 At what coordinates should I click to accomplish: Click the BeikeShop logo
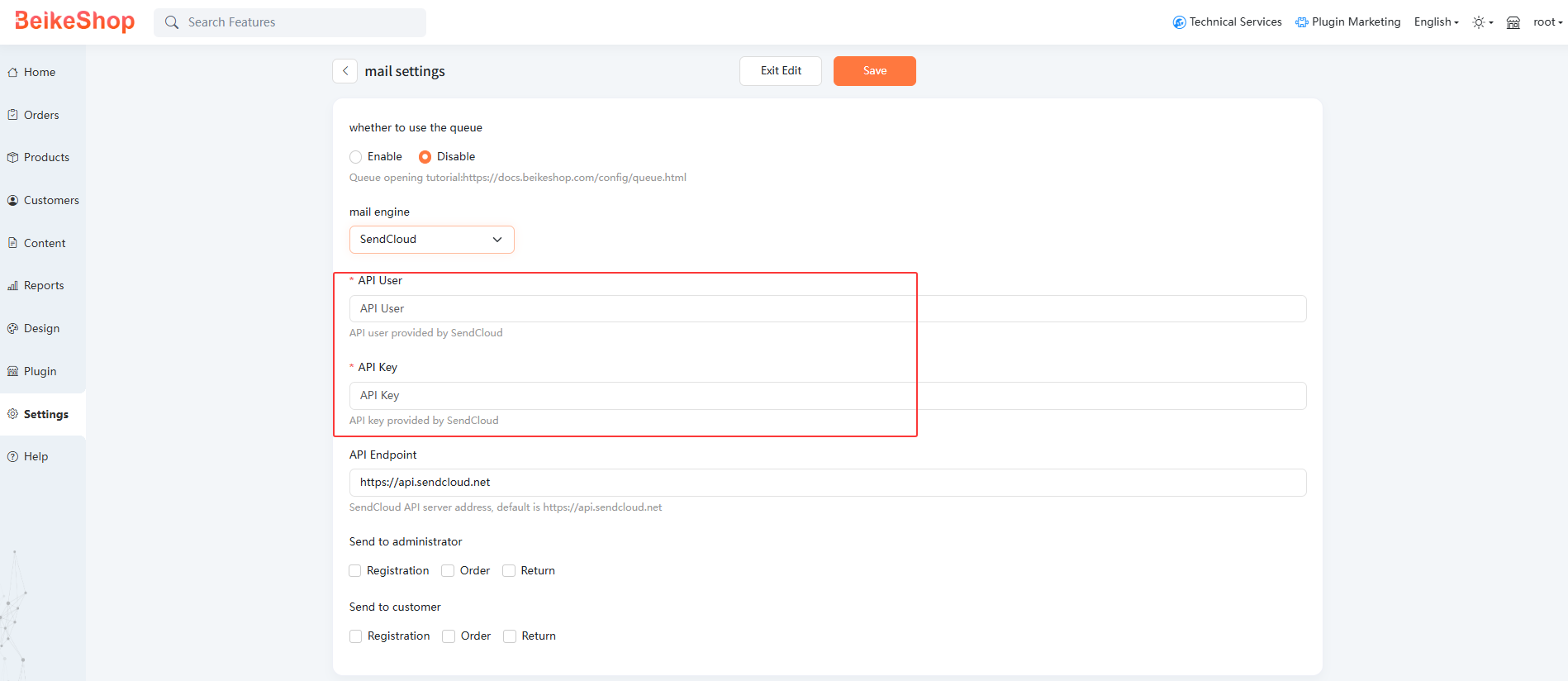pos(75,21)
